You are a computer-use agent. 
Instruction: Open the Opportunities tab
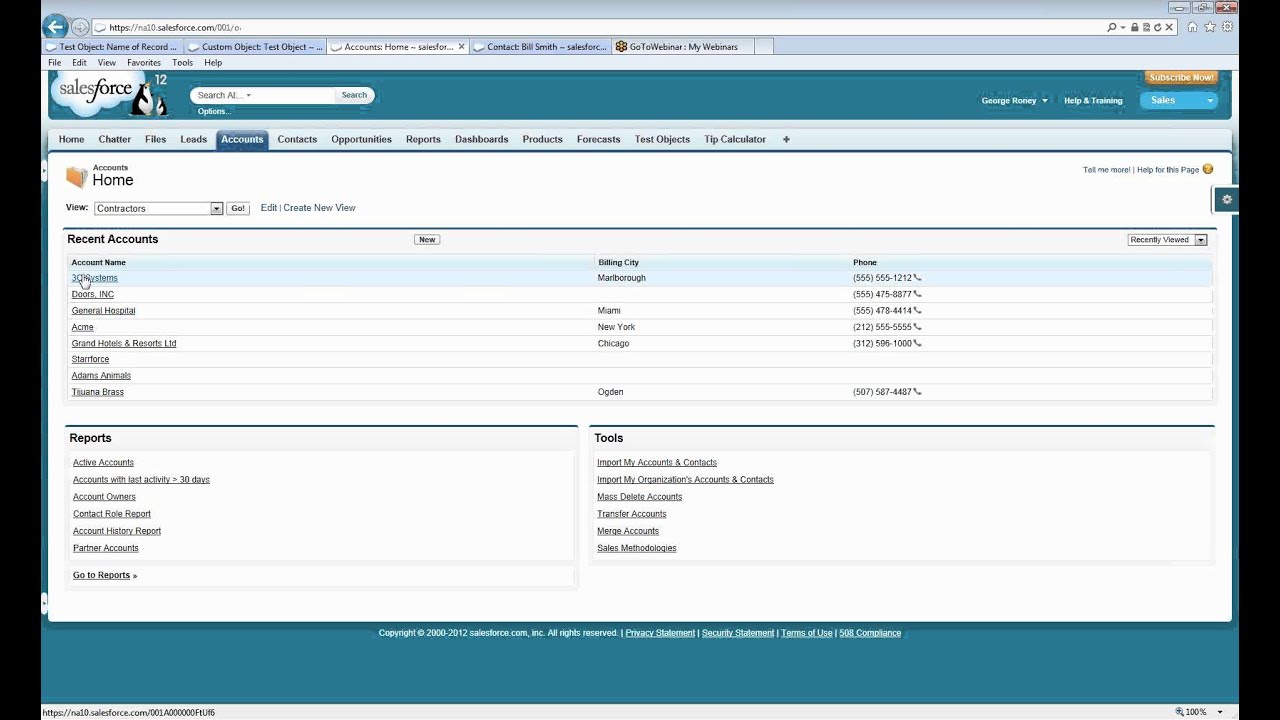(x=361, y=139)
